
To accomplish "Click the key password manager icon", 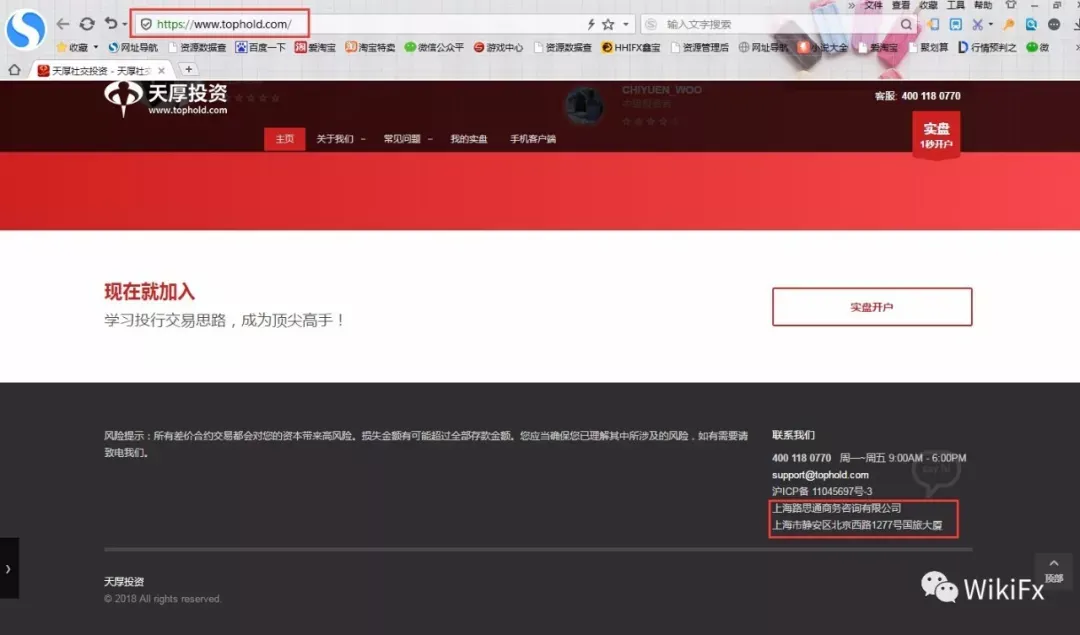I will tap(1009, 24).
